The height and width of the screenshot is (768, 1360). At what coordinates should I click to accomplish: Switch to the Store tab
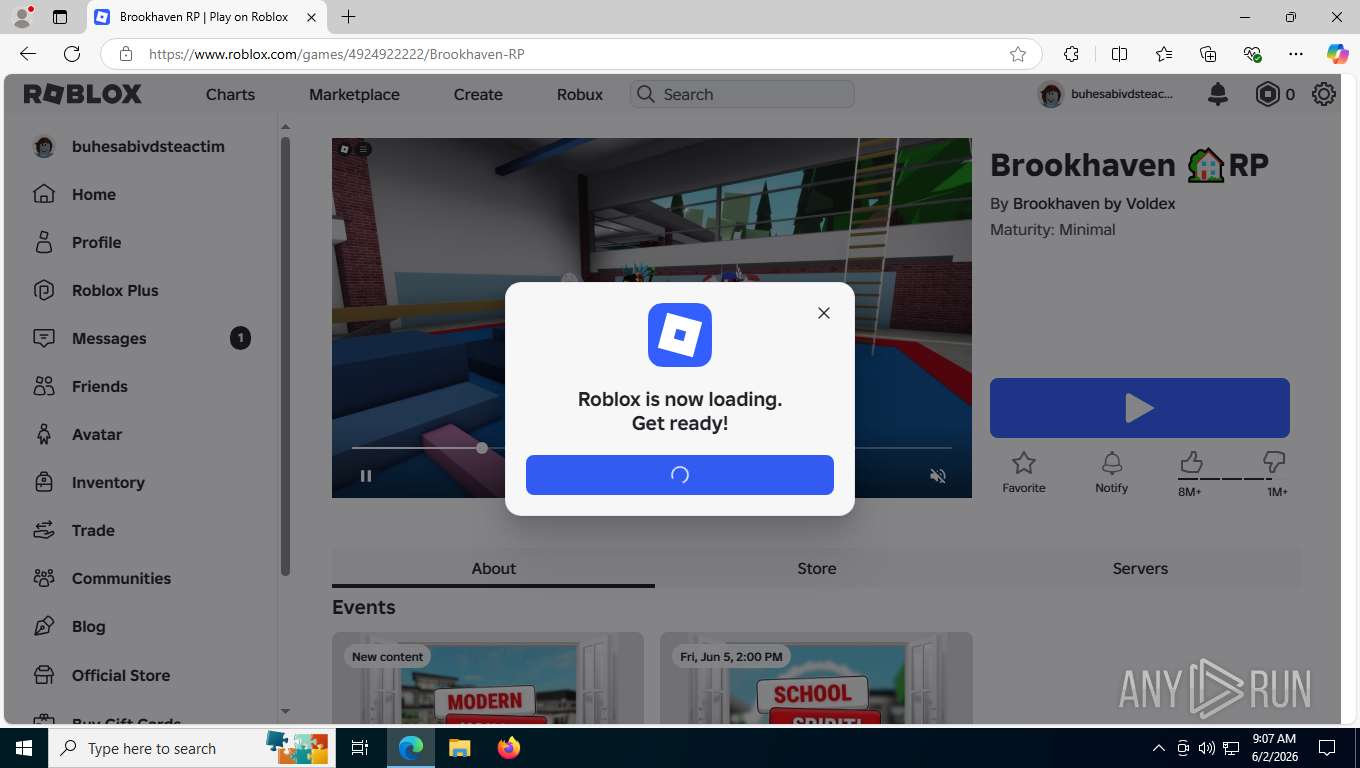[817, 568]
